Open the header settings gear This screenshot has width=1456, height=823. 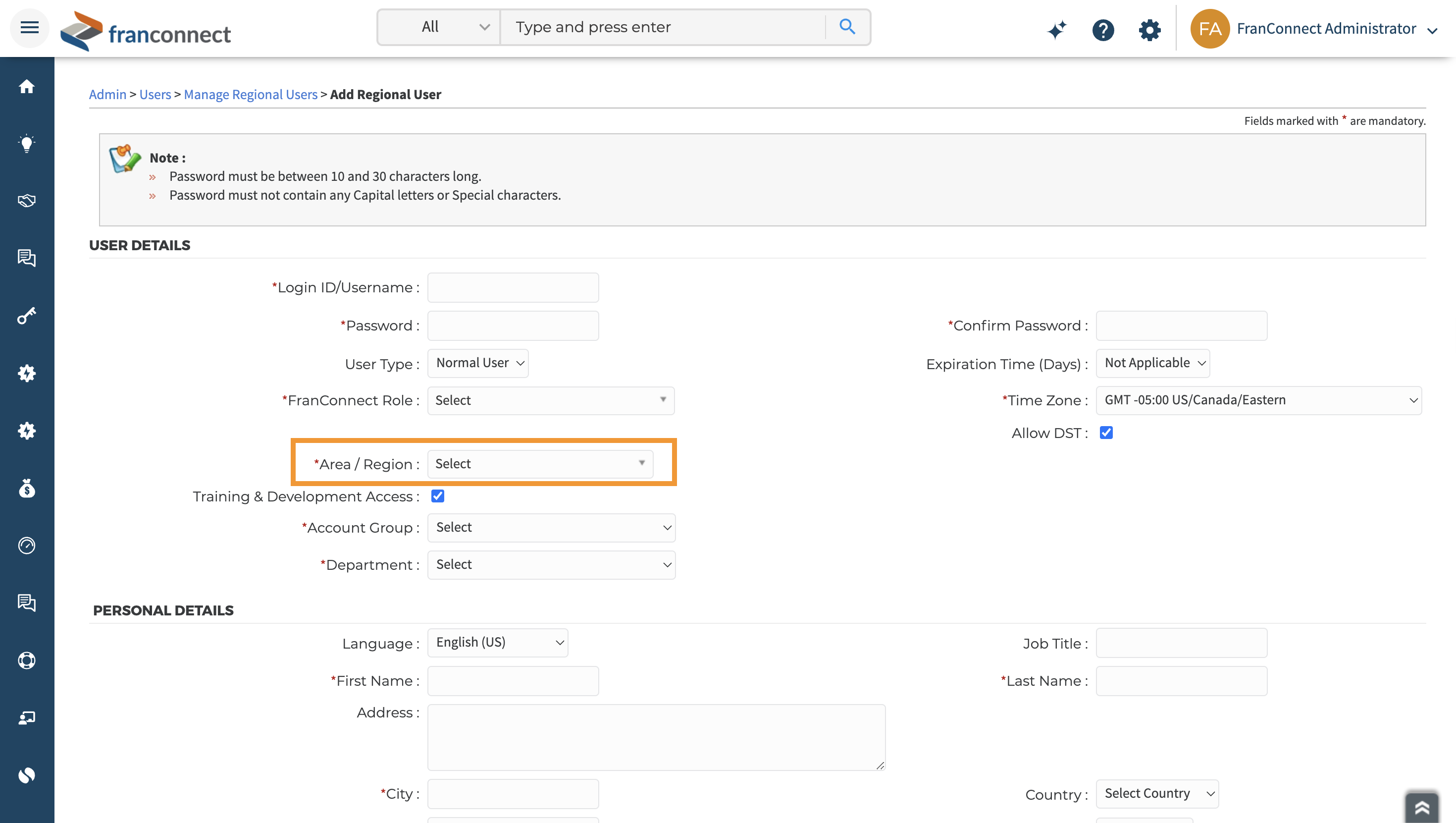coord(1149,29)
